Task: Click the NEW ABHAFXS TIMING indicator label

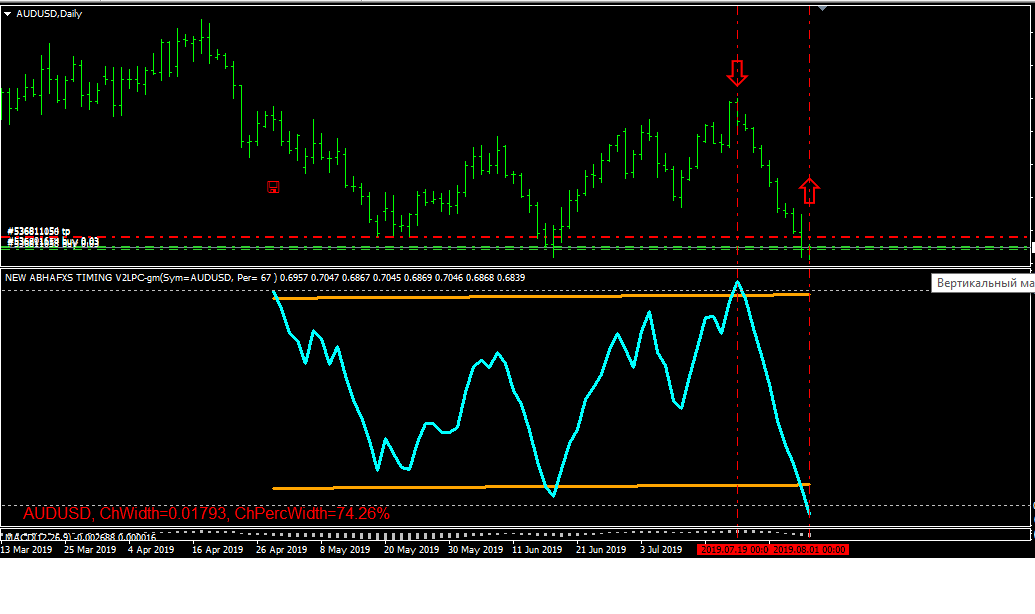Action: [265, 277]
